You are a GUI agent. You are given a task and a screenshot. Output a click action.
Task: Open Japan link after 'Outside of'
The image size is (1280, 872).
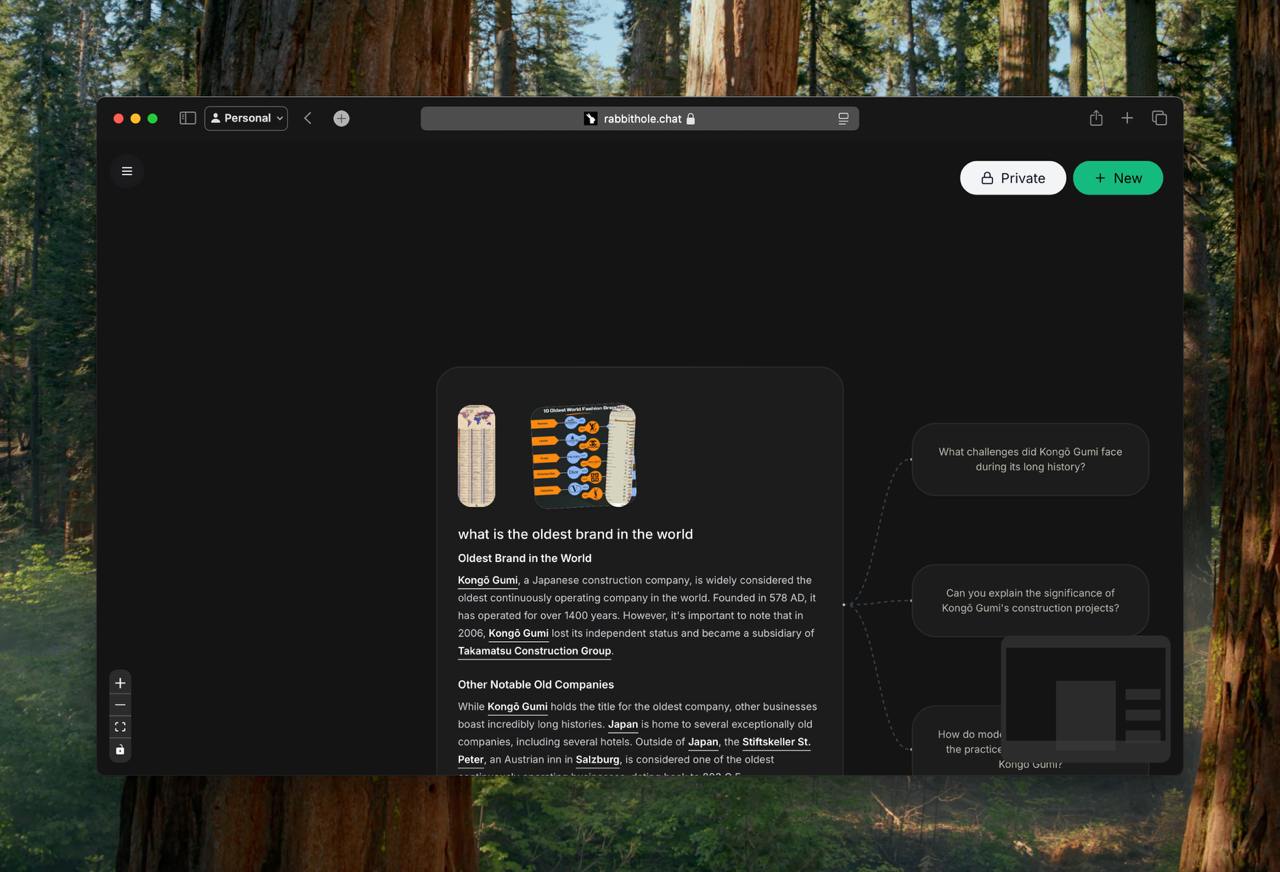coord(703,742)
